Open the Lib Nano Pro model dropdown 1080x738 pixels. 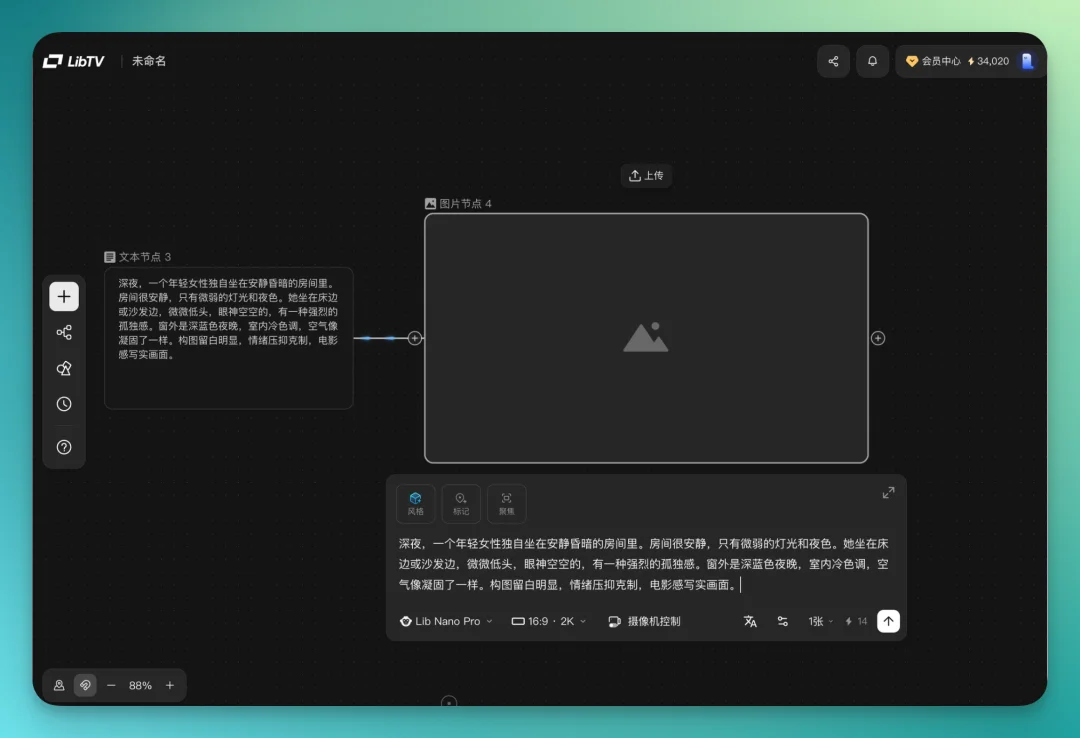pyautogui.click(x=445, y=621)
